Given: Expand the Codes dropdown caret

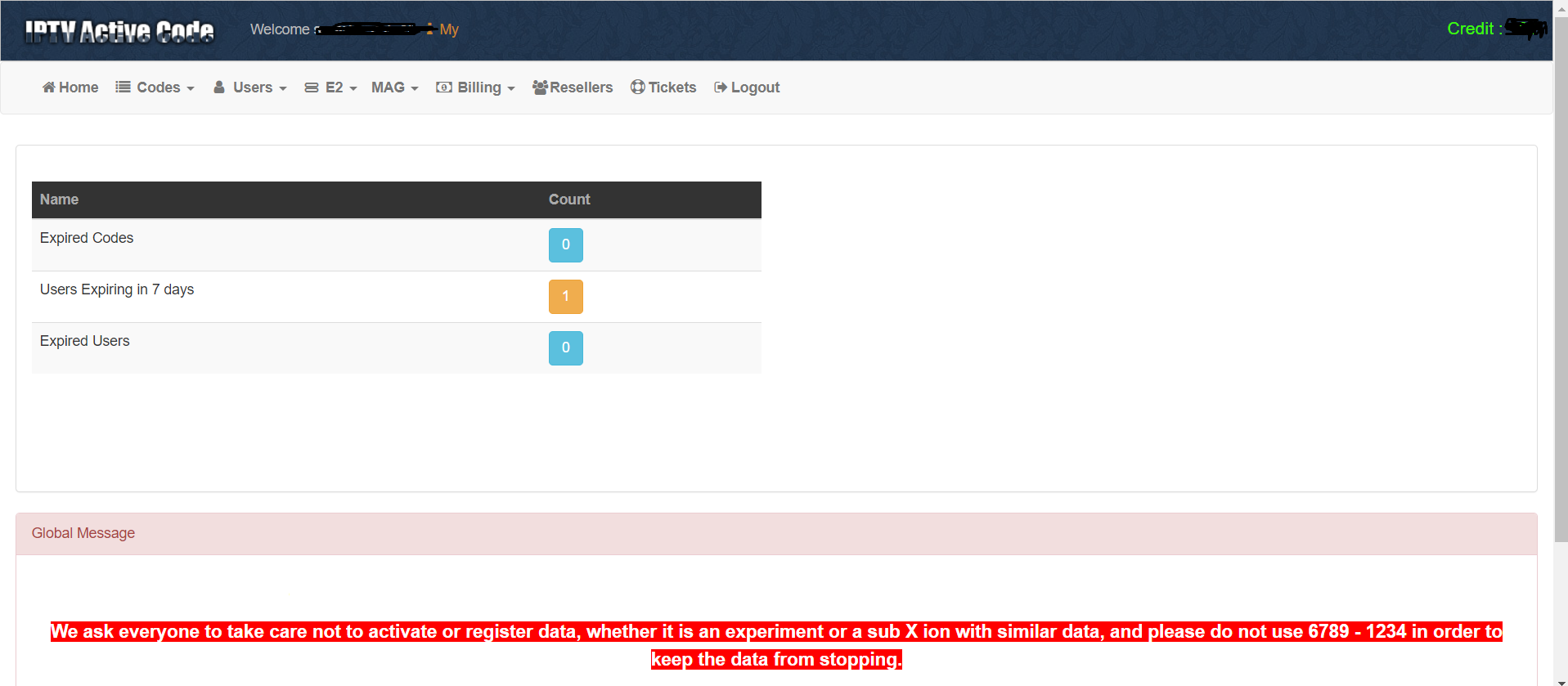Looking at the screenshot, I should 191,88.
